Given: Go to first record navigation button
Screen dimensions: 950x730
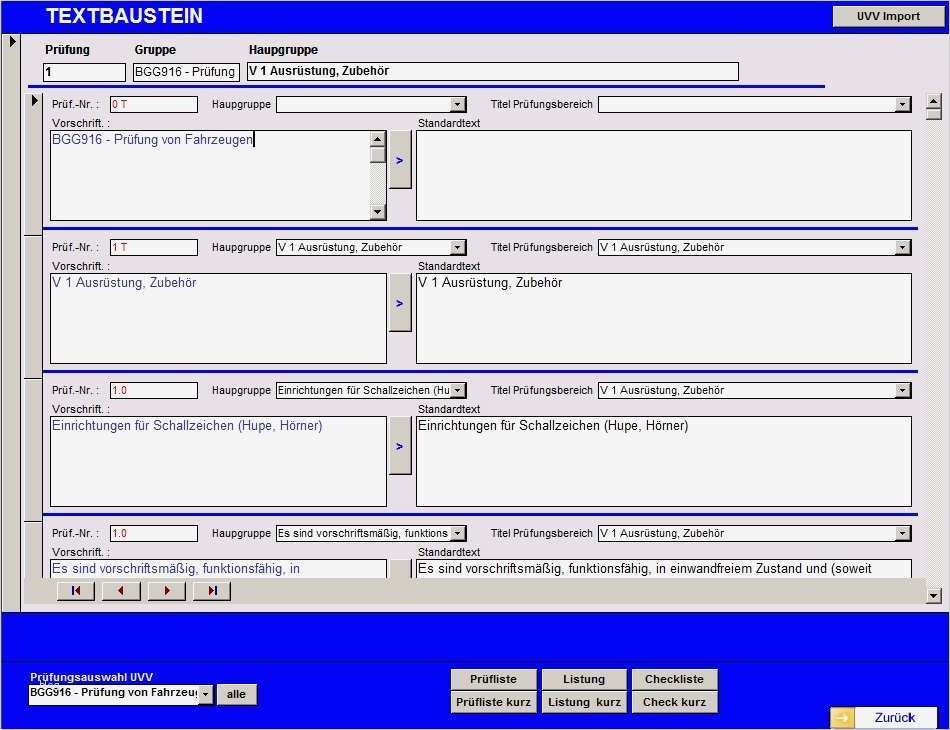Looking at the screenshot, I should tap(76, 591).
